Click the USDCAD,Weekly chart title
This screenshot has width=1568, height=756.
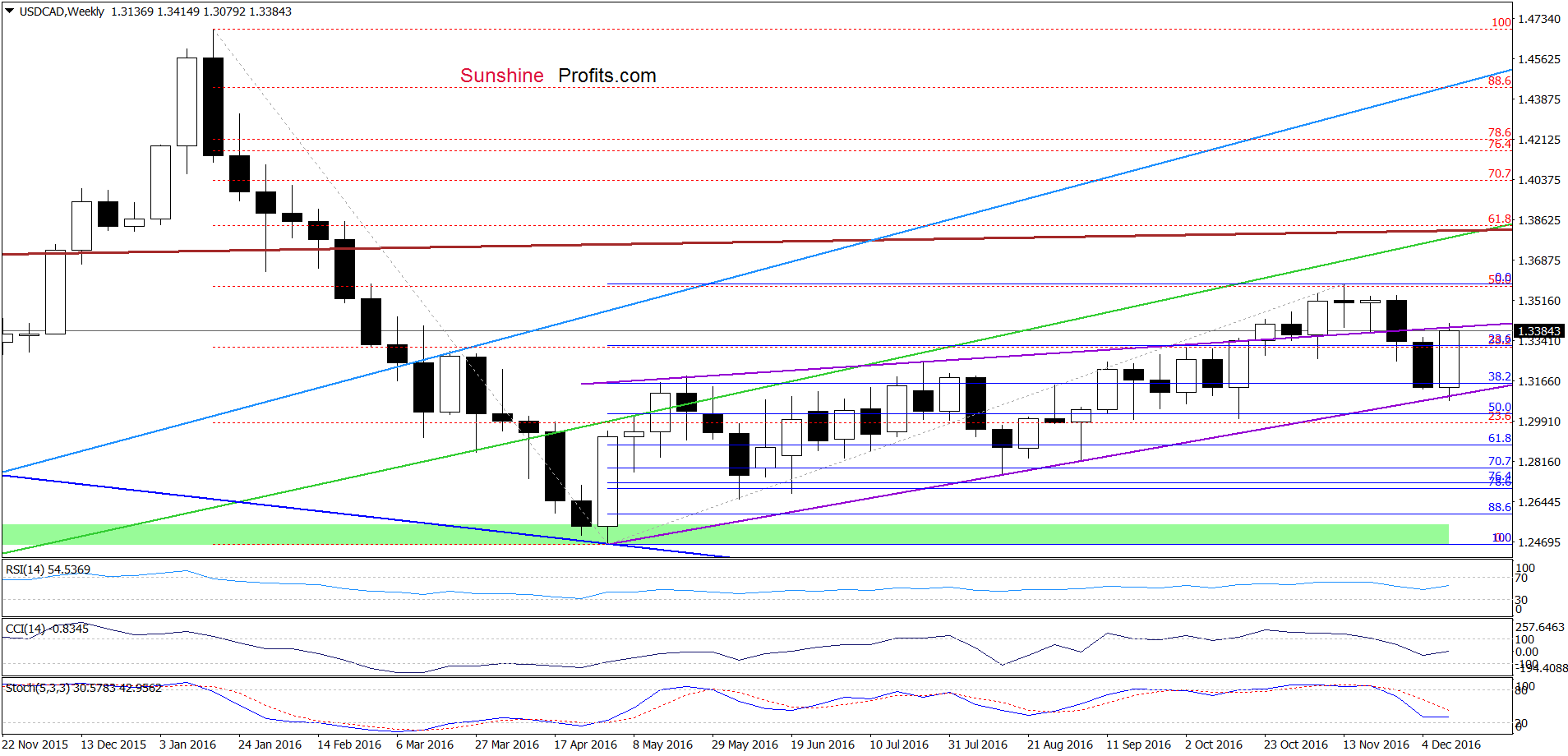[62, 12]
